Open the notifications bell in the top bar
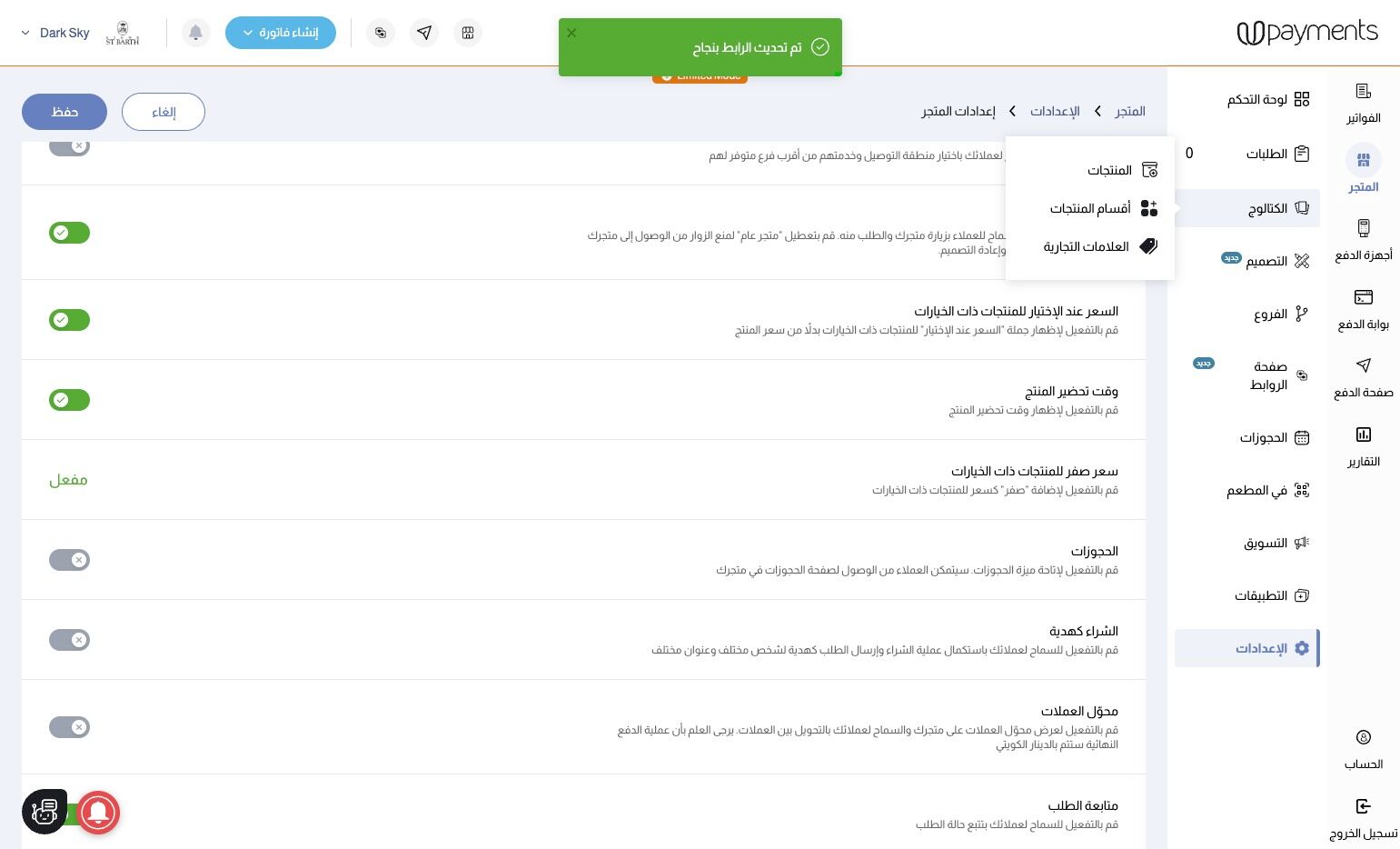 coord(195,33)
